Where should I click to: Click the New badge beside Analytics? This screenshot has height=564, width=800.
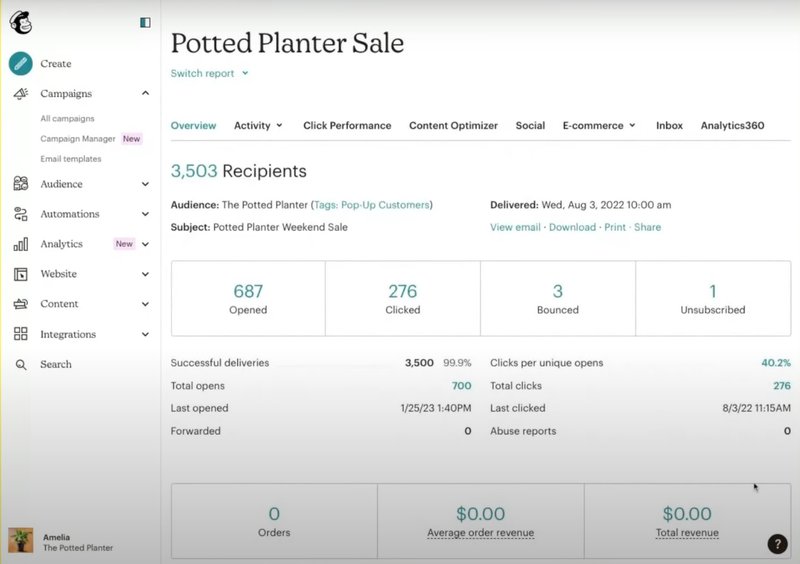pos(124,244)
